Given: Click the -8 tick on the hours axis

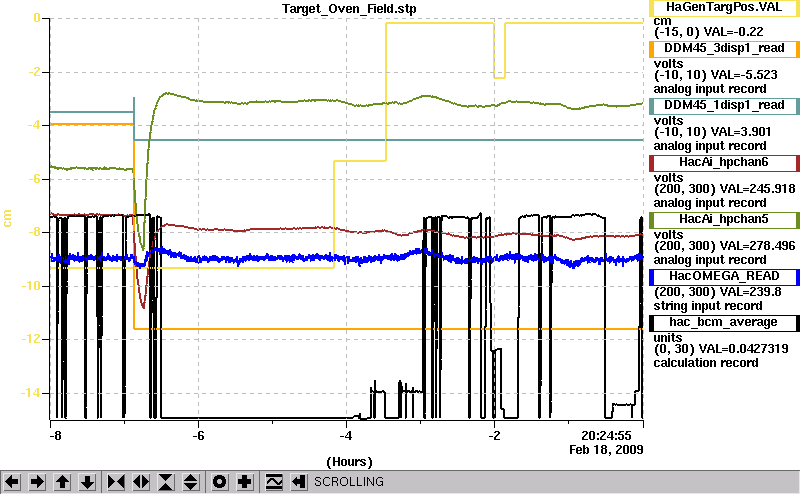Looking at the screenshot, I should (55, 435).
